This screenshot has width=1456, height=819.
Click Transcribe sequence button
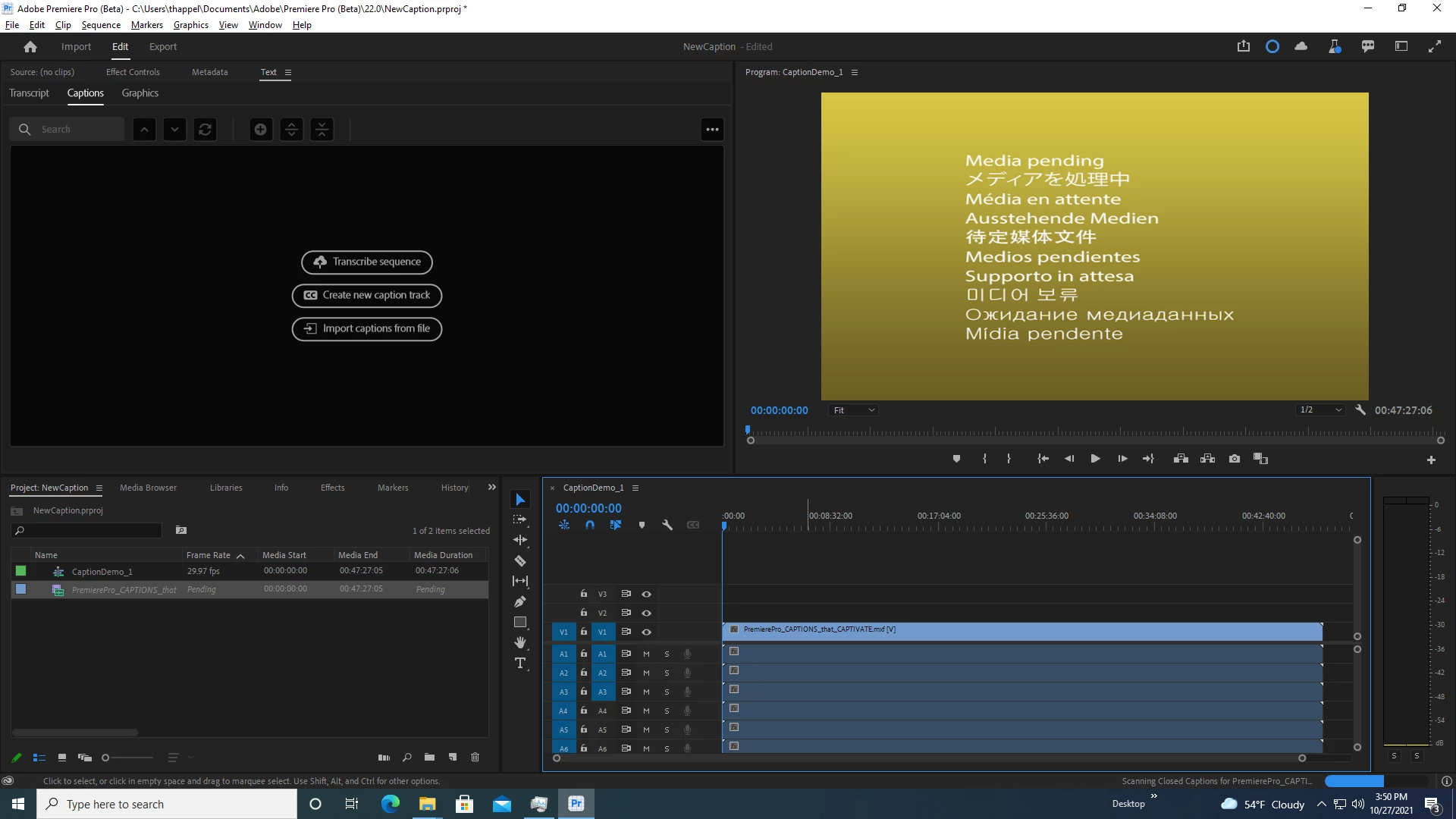367,262
